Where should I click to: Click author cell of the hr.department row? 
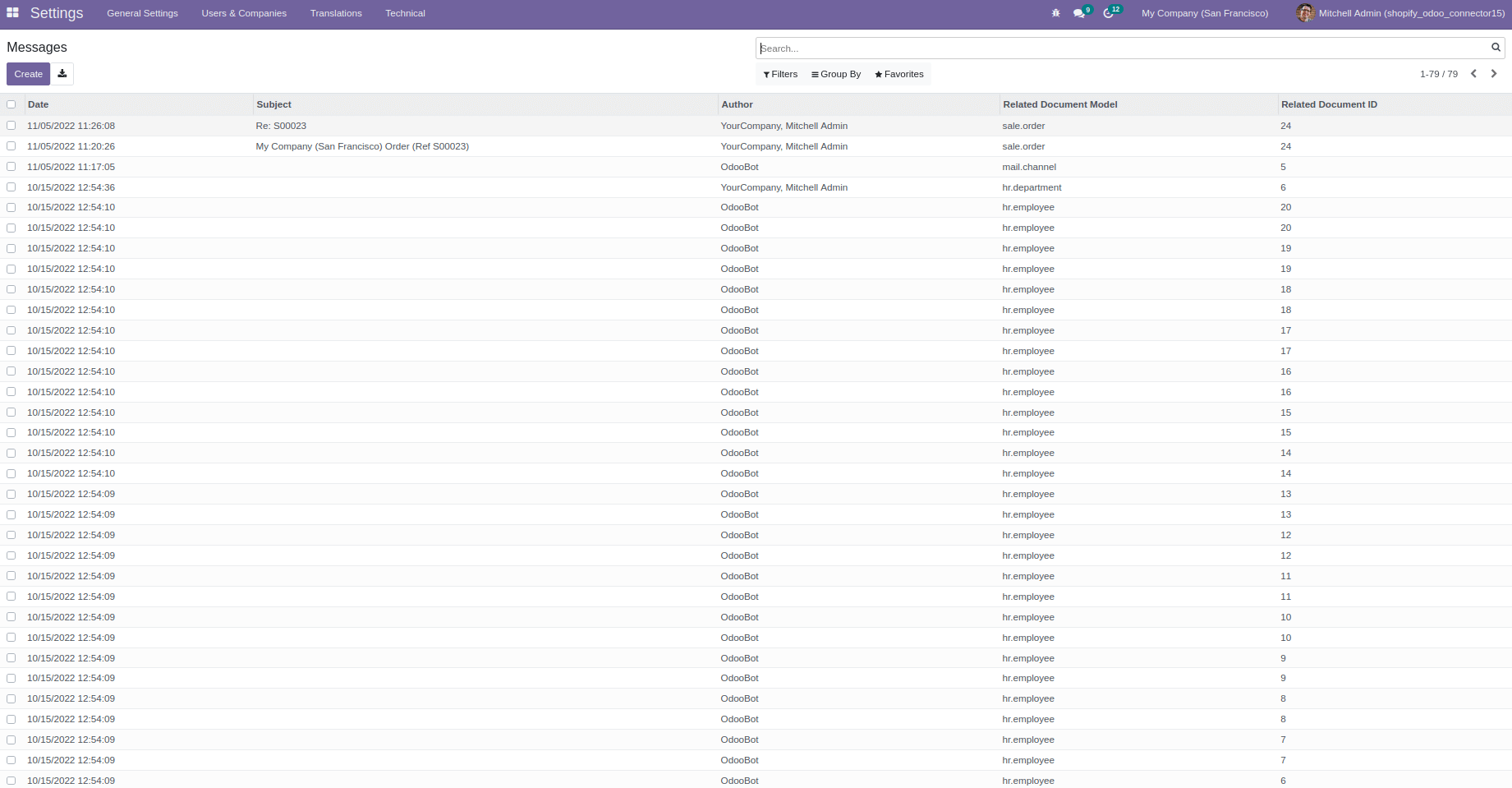point(784,187)
